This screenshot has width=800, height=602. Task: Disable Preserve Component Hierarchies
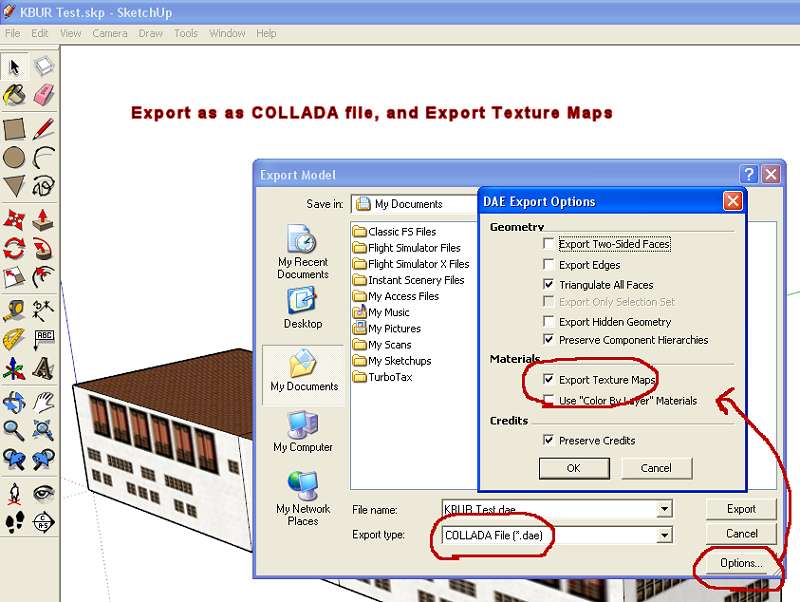(548, 339)
